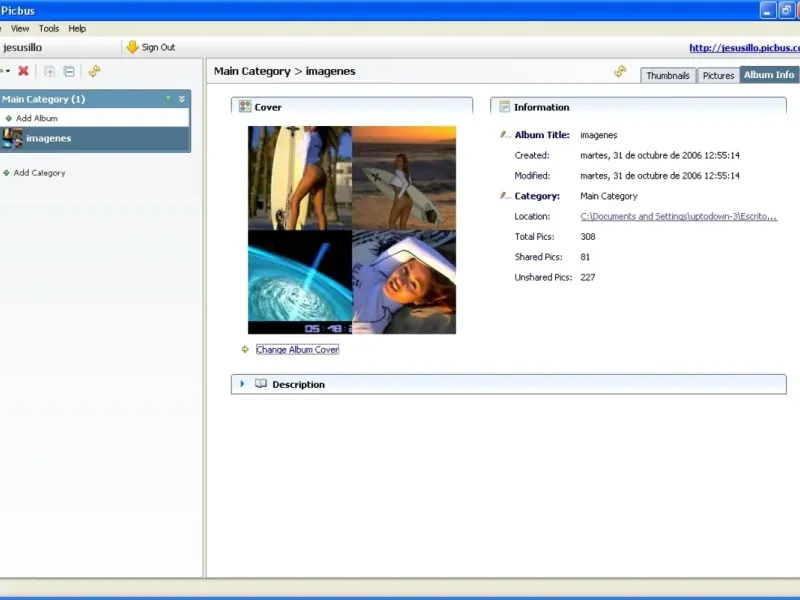
Task: Restore down the Picbus window
Action: pos(786,10)
